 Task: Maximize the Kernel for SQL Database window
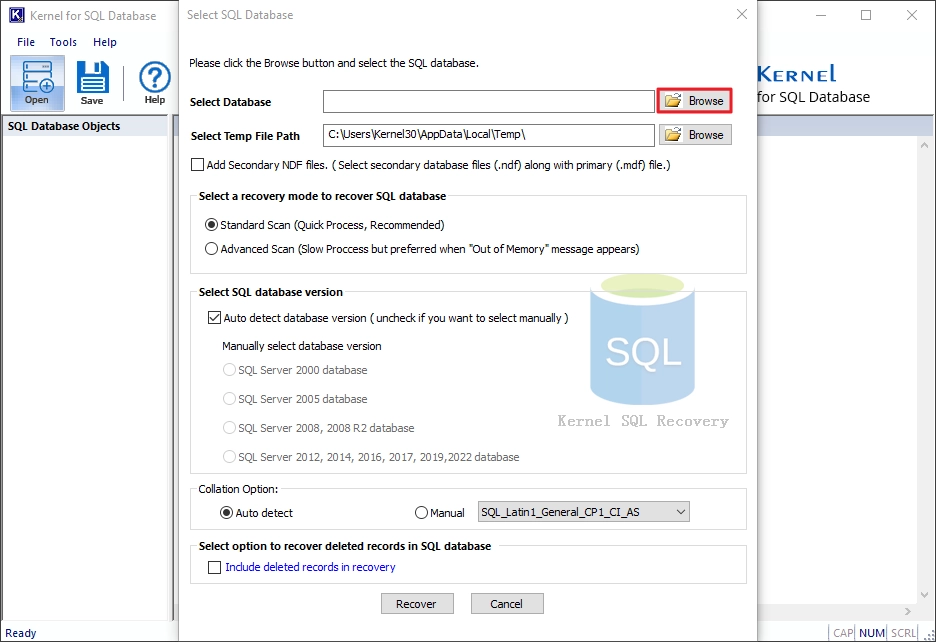(866, 15)
